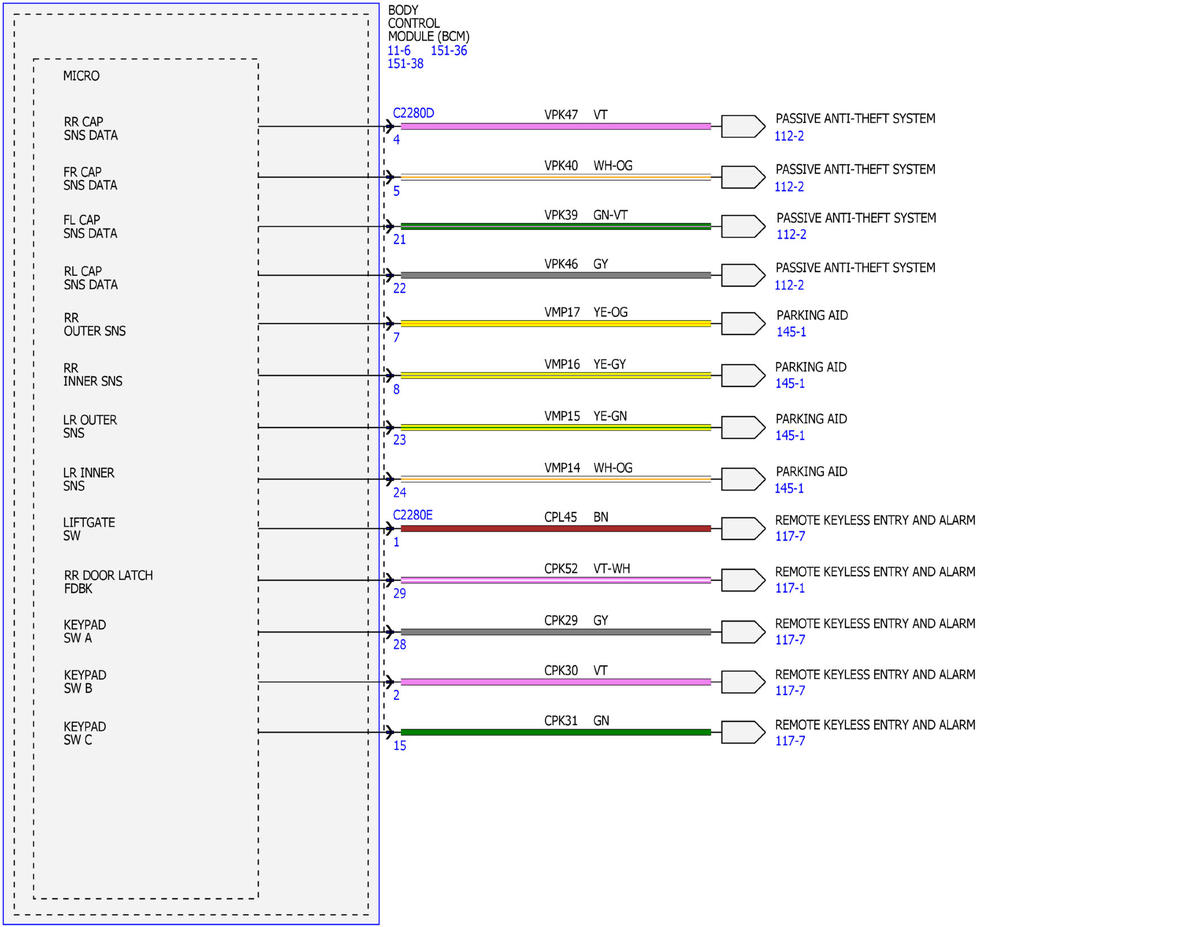Pick the off-page arrow on wire VMP14
1200x927 pixels.
coord(743,479)
